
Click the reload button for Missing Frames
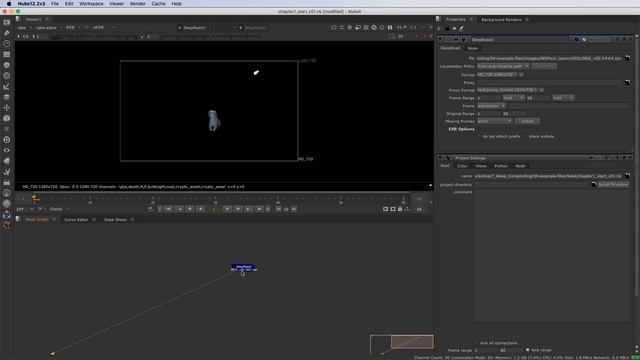coord(527,121)
